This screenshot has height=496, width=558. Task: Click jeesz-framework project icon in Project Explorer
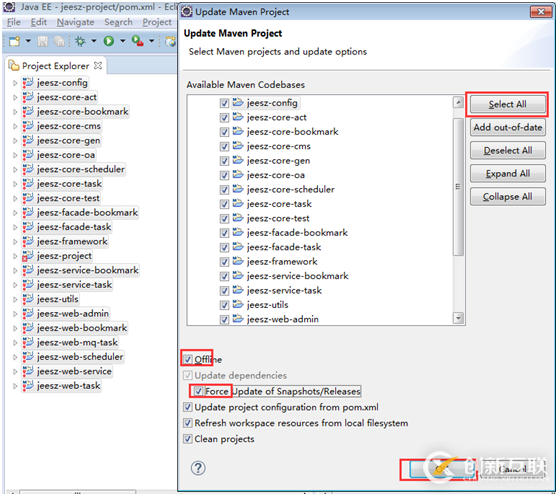pos(28,242)
